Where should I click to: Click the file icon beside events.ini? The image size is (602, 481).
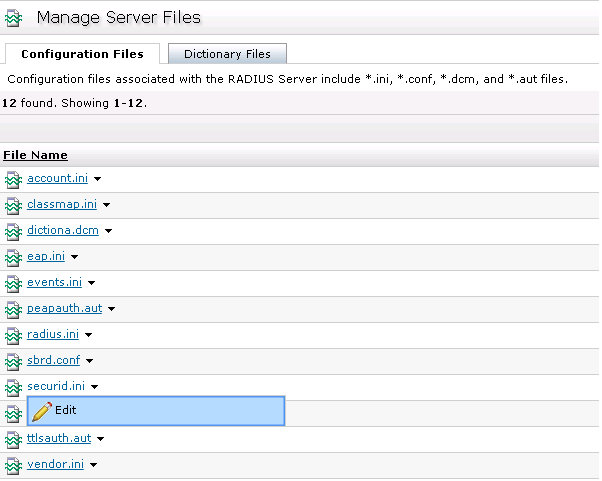13,283
